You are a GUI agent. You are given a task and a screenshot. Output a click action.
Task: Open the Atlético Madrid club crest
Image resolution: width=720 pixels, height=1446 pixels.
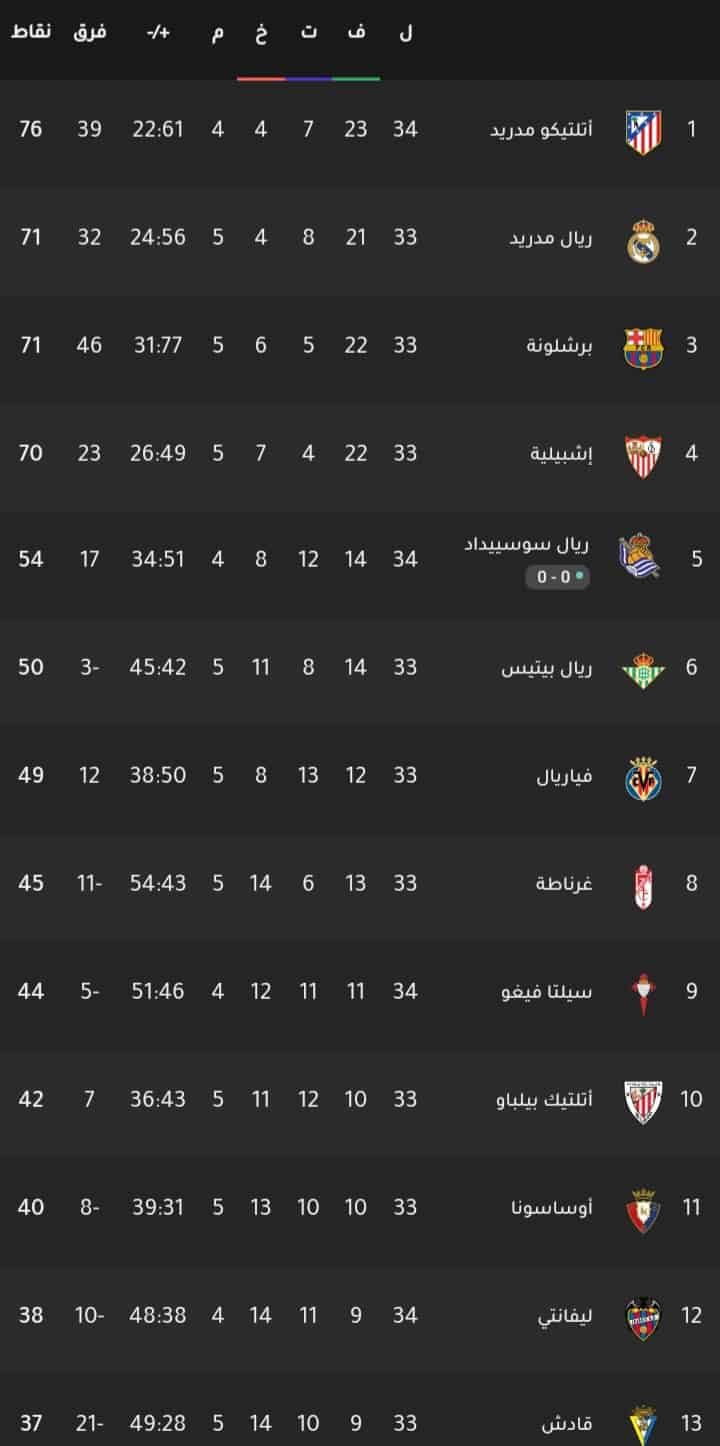tap(643, 131)
